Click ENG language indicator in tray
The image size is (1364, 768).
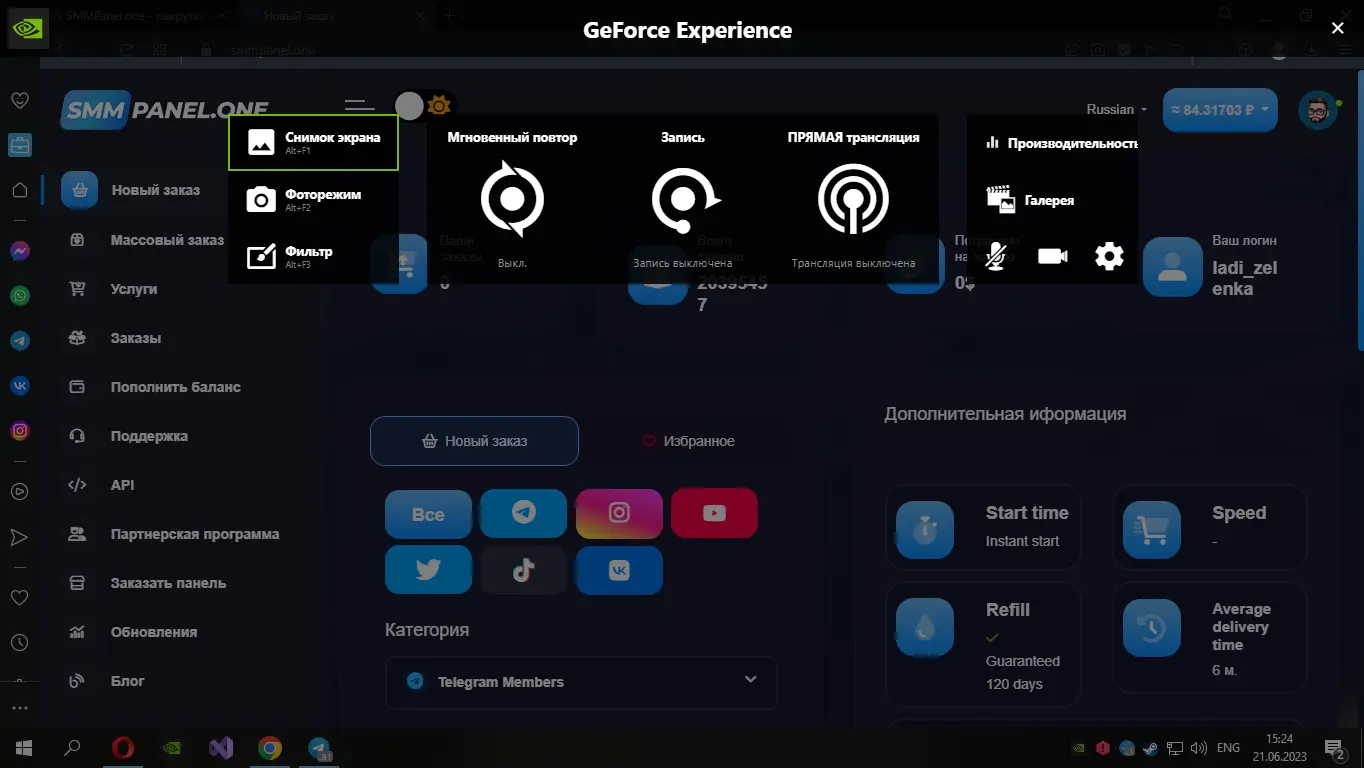[x=1229, y=747]
